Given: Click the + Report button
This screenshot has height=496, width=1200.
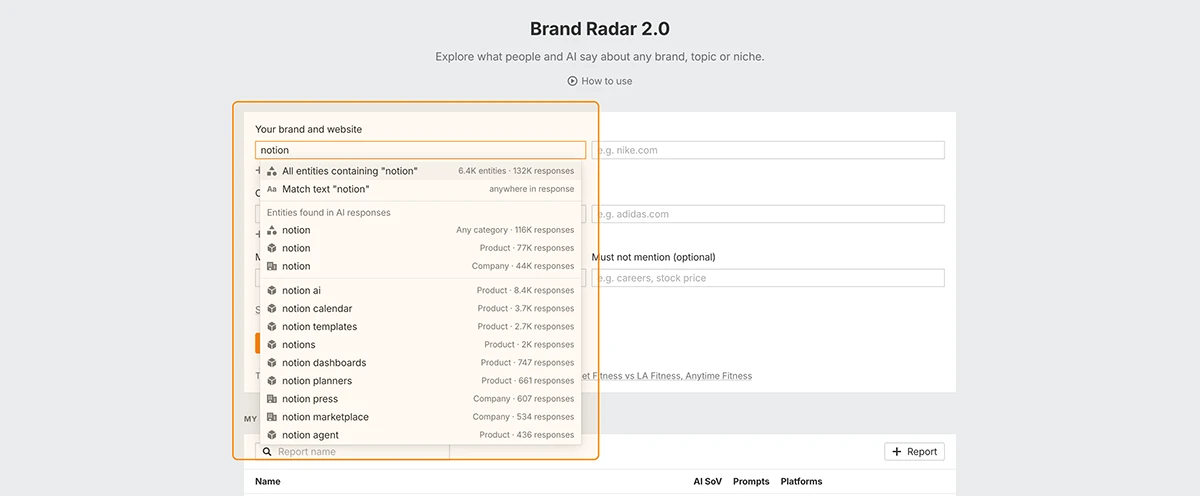Looking at the screenshot, I should pyautogui.click(x=914, y=452).
